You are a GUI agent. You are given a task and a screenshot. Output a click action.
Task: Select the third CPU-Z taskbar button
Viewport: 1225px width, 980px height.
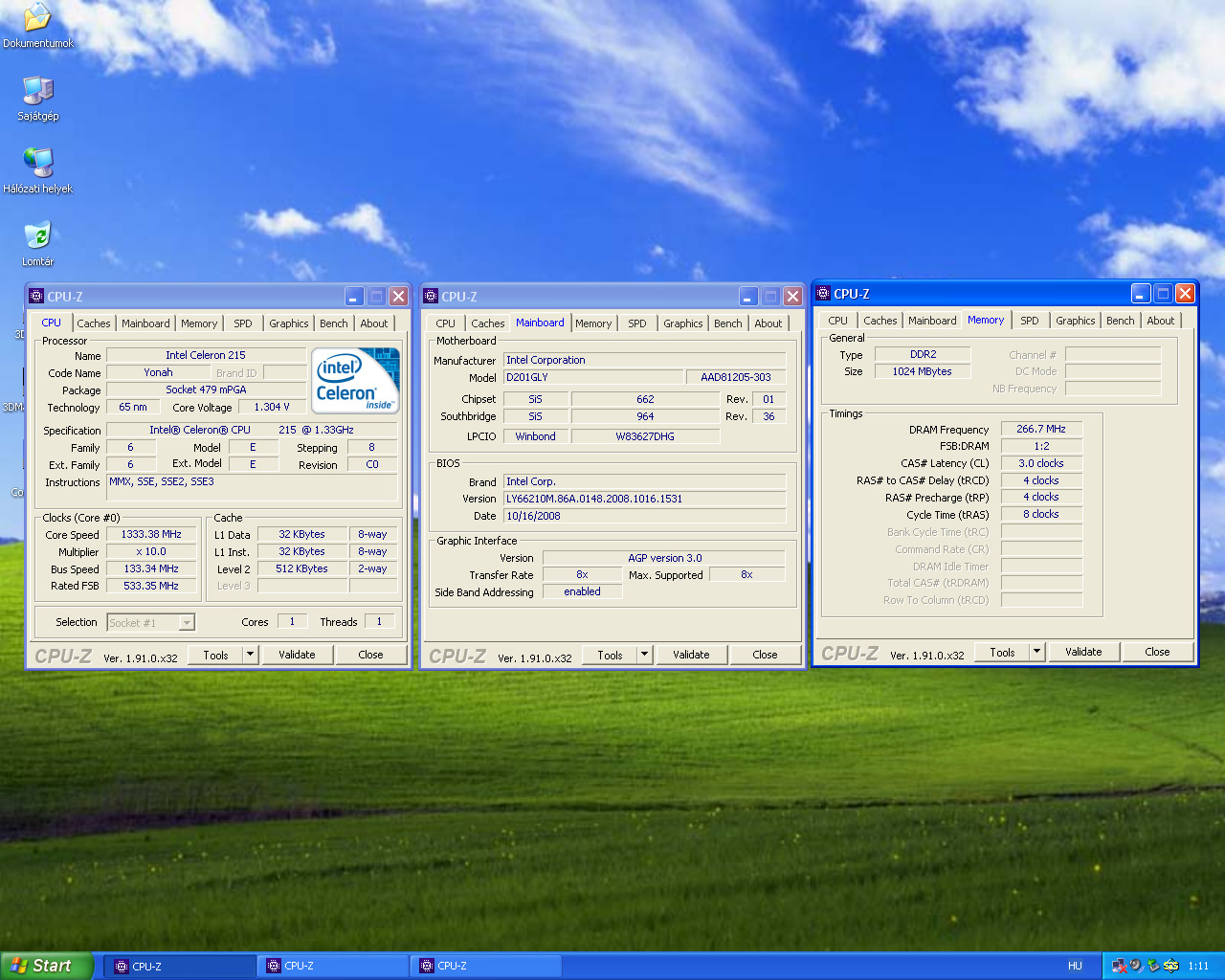486,966
